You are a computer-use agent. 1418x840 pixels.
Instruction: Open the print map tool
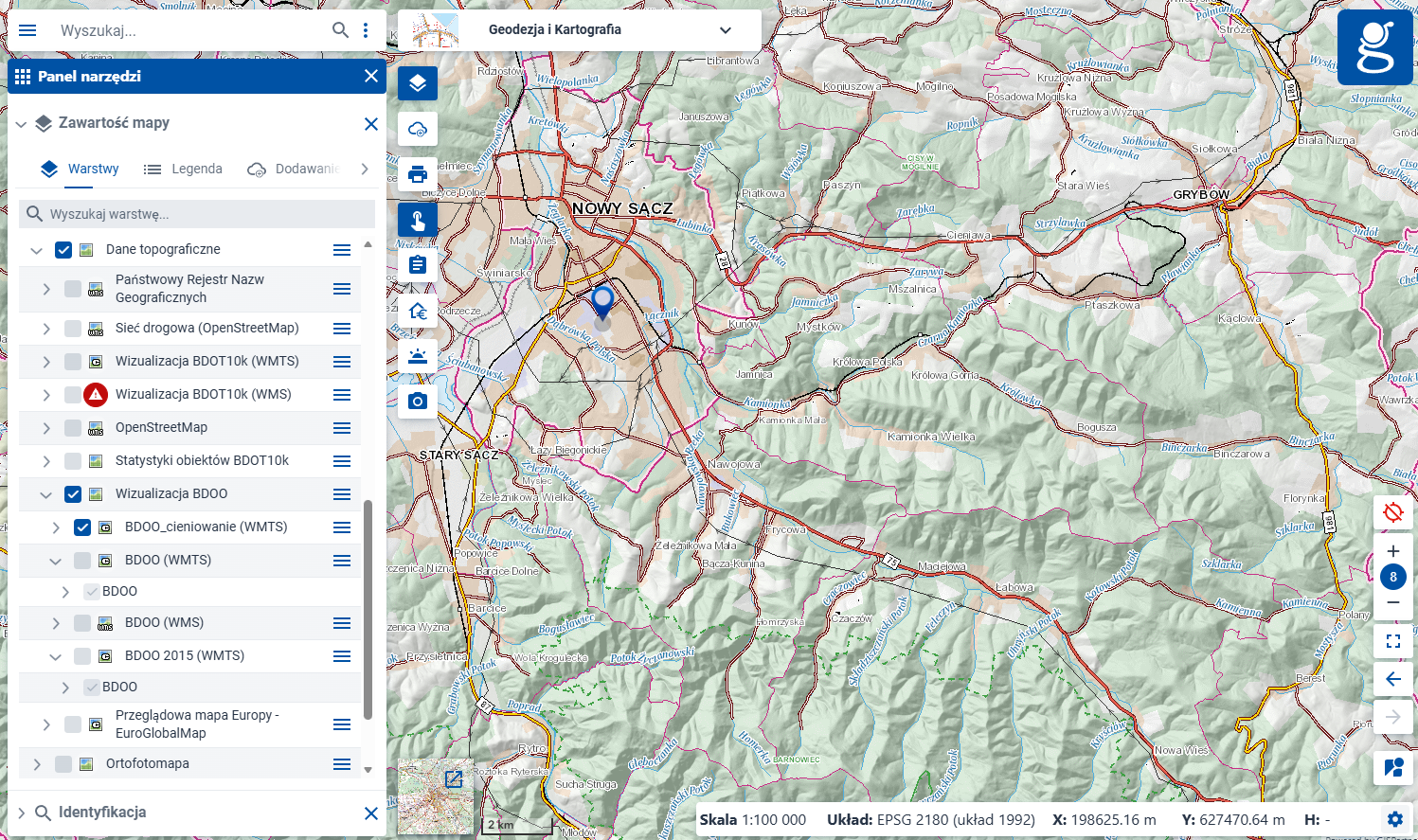(418, 174)
